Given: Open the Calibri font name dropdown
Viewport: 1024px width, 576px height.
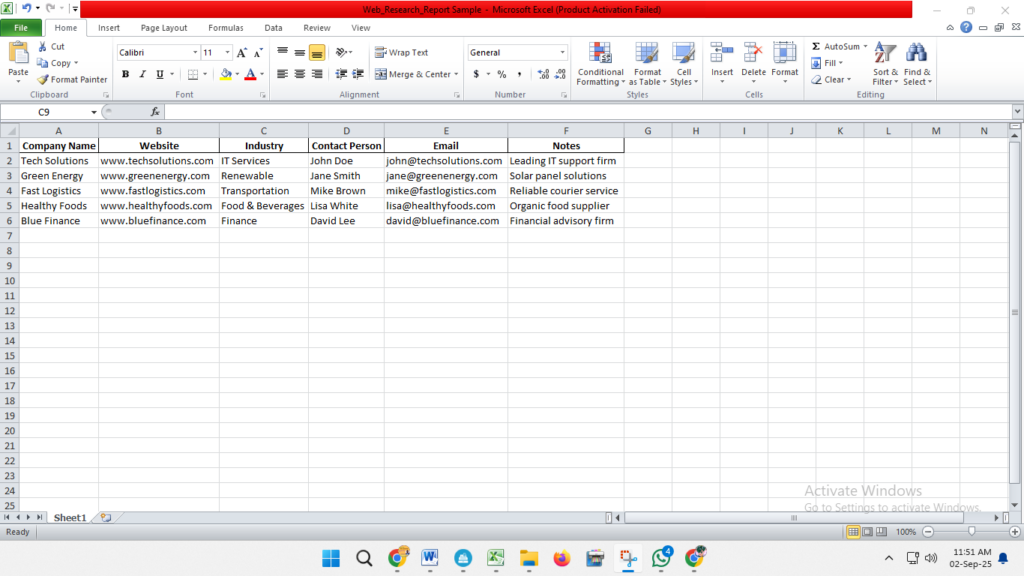Looking at the screenshot, I should tap(195, 52).
